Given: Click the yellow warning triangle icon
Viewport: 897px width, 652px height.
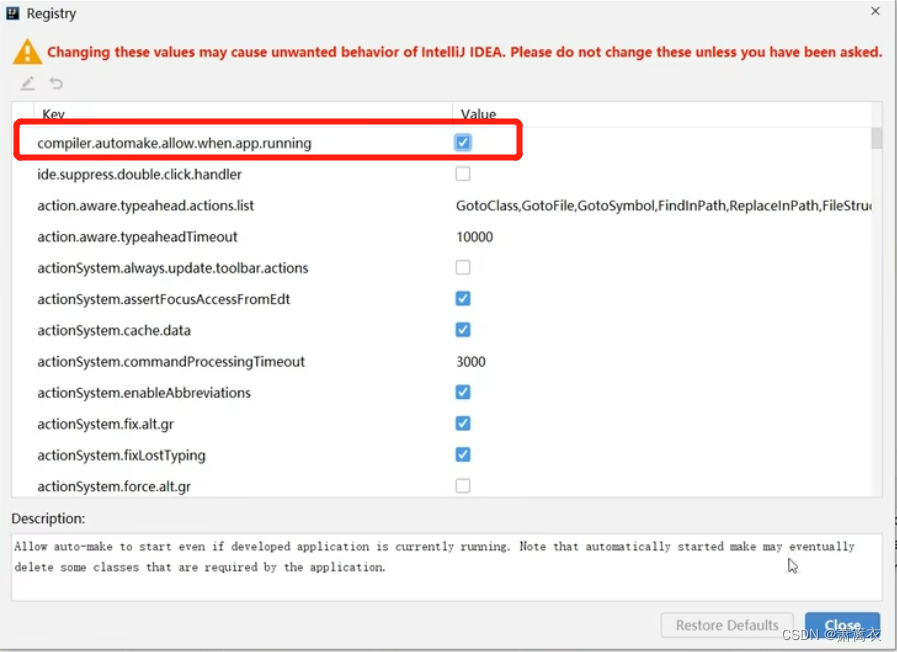Looking at the screenshot, I should pyautogui.click(x=27, y=52).
